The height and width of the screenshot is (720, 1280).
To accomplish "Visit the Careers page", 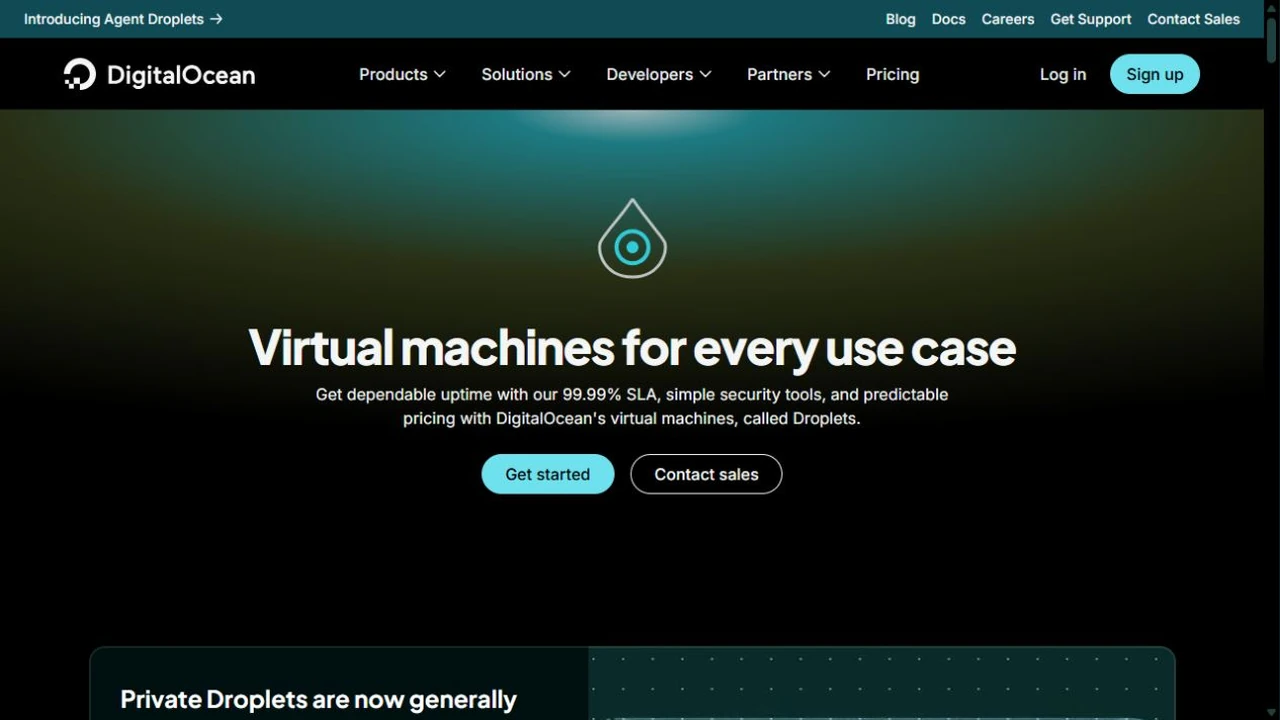I will click(x=1008, y=19).
